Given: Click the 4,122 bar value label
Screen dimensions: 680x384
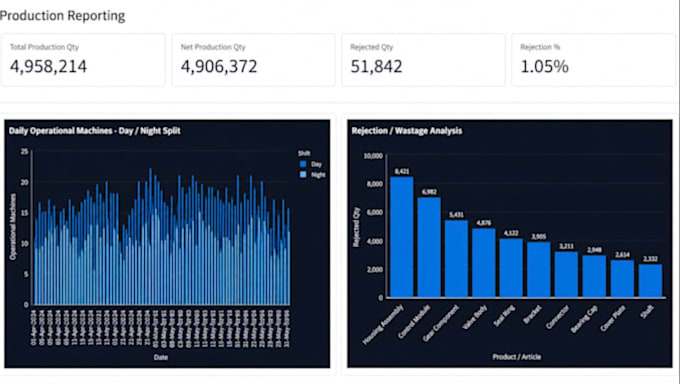Looking at the screenshot, I should coord(511,233).
